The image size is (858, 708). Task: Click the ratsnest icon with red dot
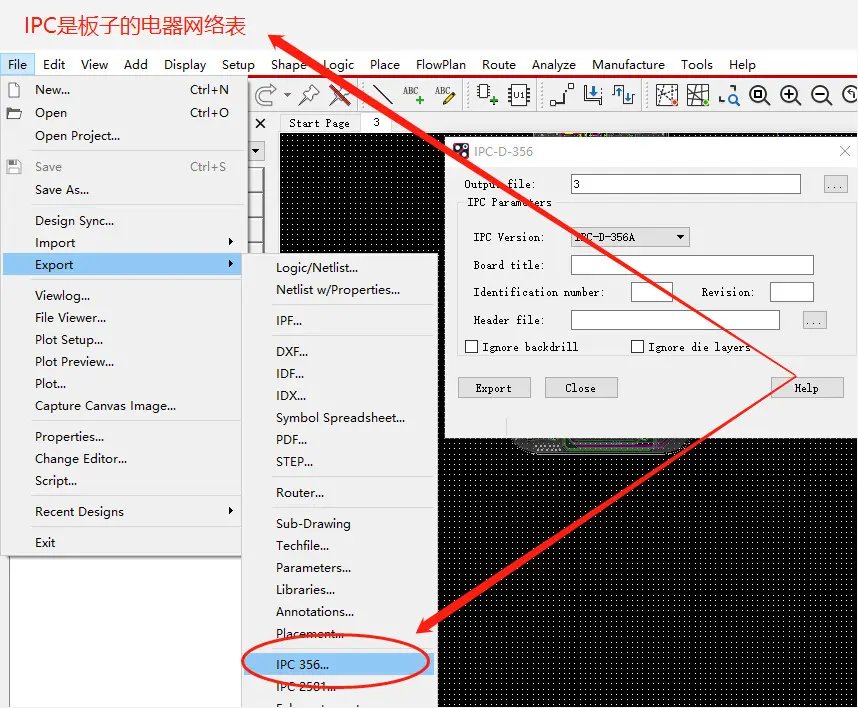pyautogui.click(x=666, y=95)
